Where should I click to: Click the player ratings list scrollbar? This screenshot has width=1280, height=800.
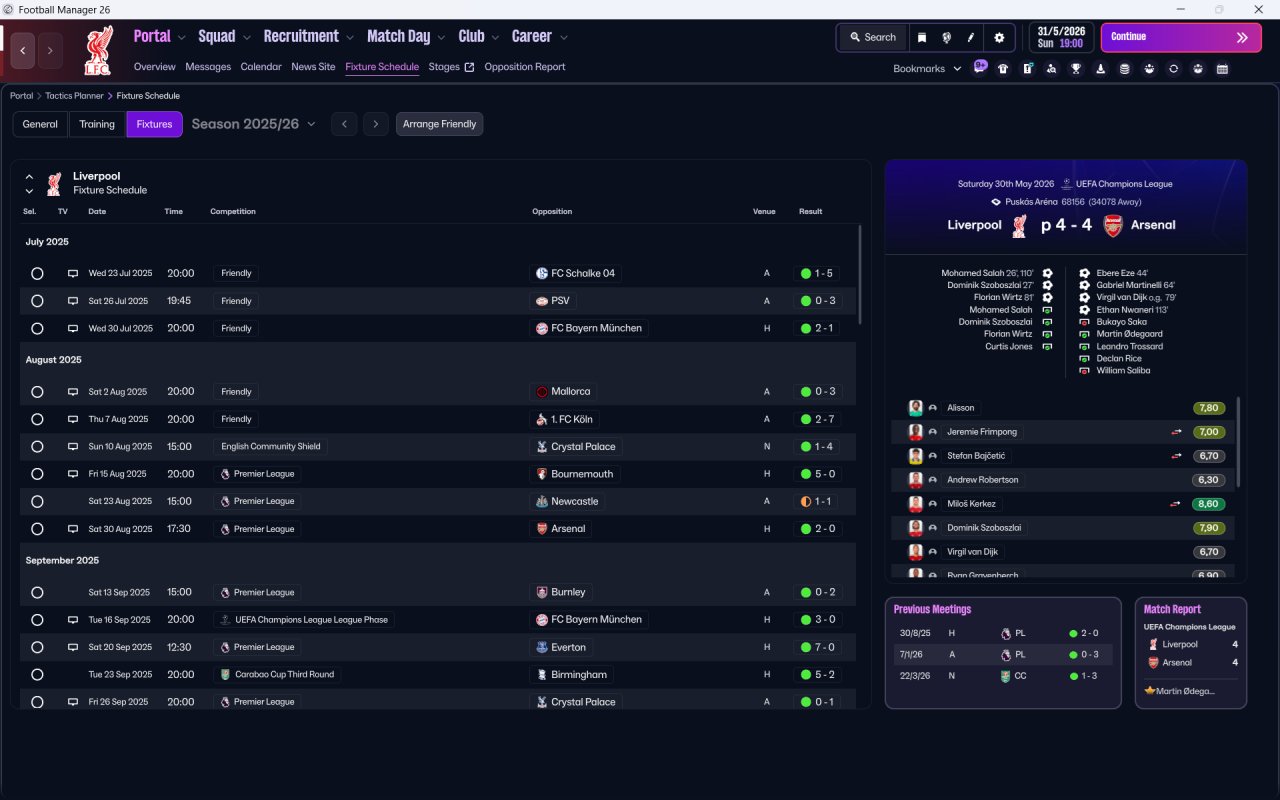click(1238, 442)
